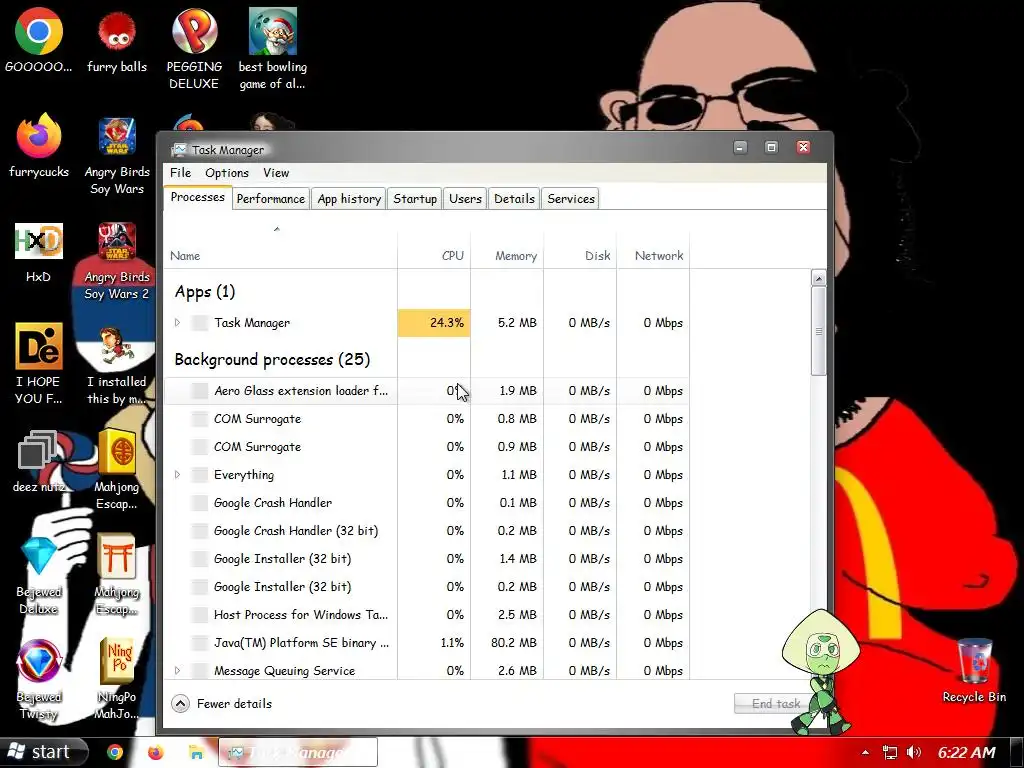Click Chrome icon in the taskbar
The height and width of the screenshot is (768, 1024).
115,752
